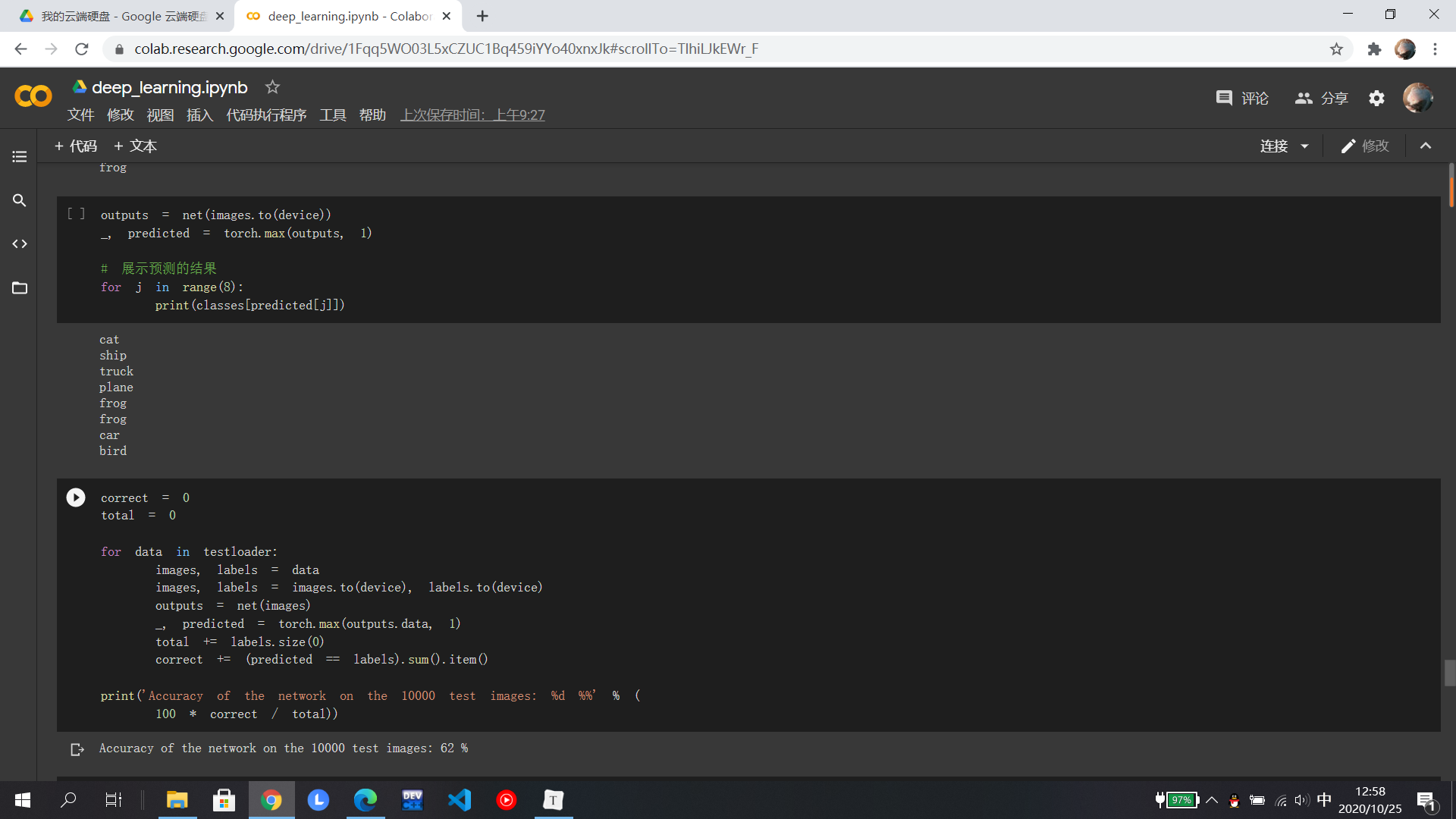Bookmark this page with the star icon

[x=1336, y=49]
